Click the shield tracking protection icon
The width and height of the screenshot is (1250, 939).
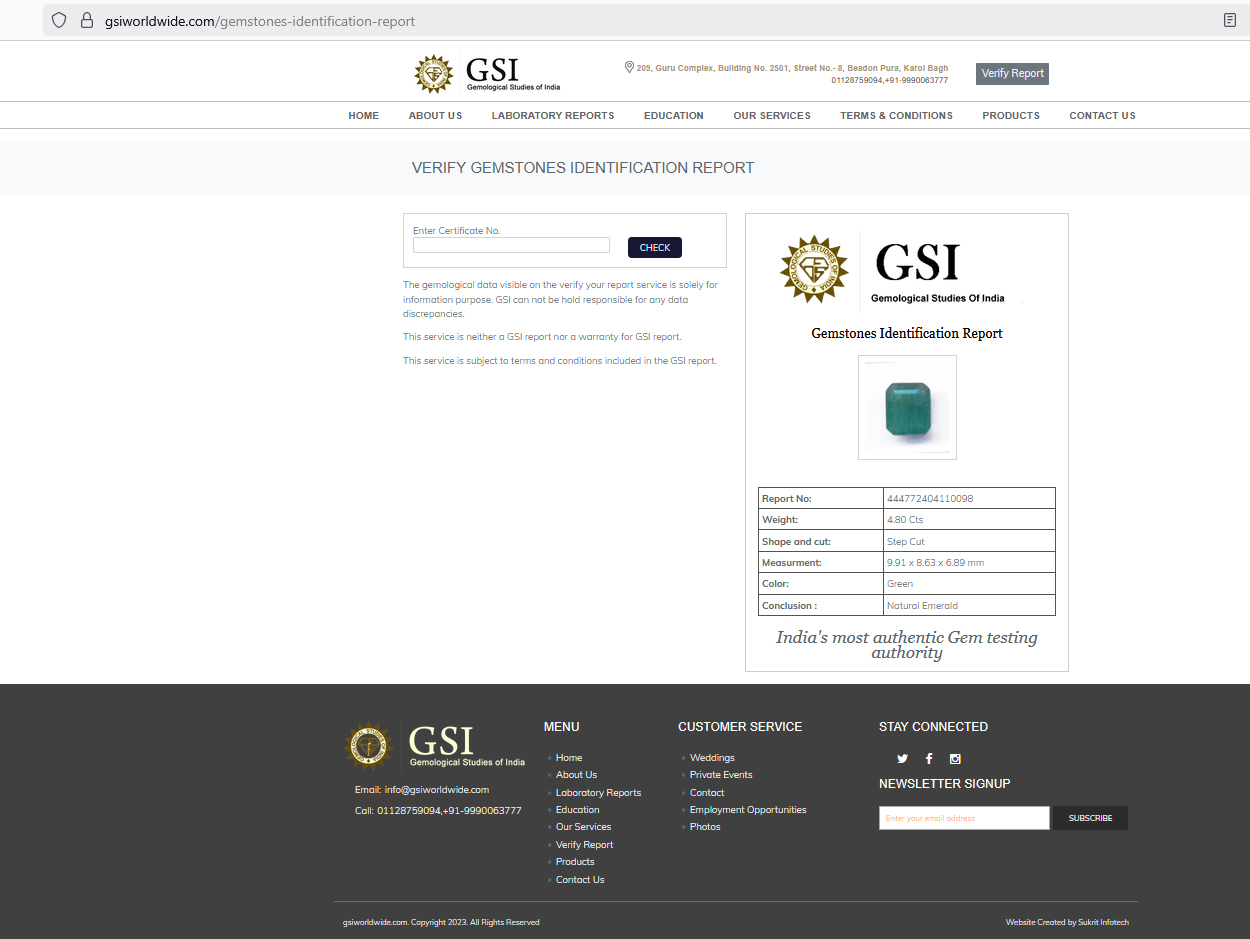point(59,20)
